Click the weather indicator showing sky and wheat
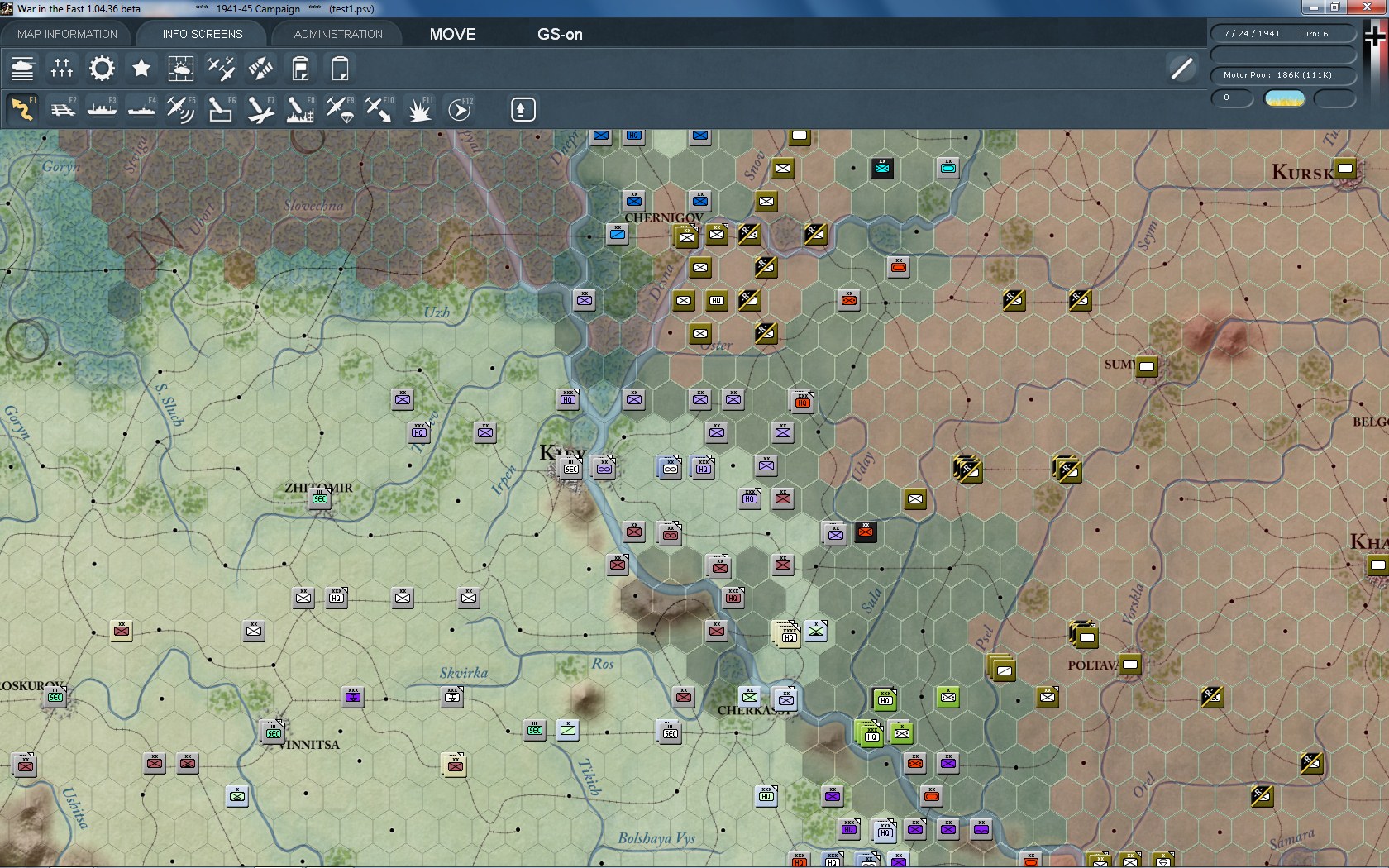The height and width of the screenshot is (868, 1389). pyautogui.click(x=1284, y=98)
